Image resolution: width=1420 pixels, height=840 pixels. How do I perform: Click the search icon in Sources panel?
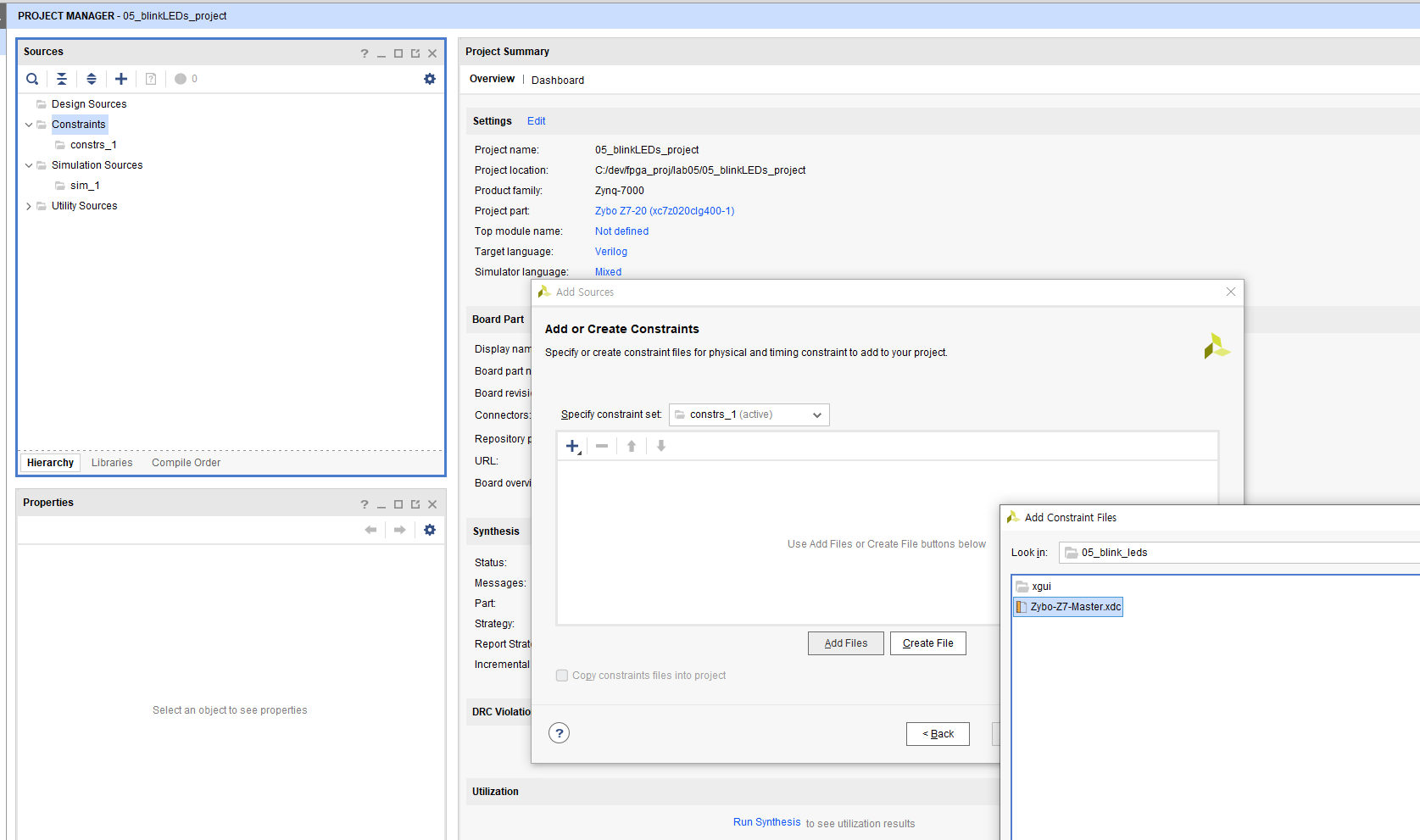coord(32,79)
